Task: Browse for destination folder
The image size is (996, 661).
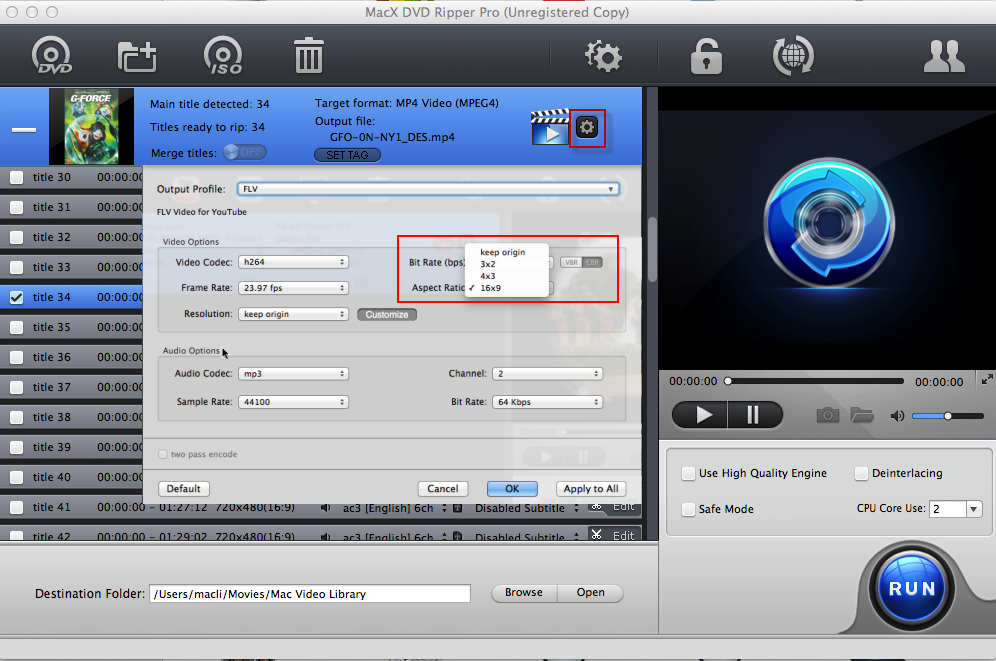Action: point(524,592)
